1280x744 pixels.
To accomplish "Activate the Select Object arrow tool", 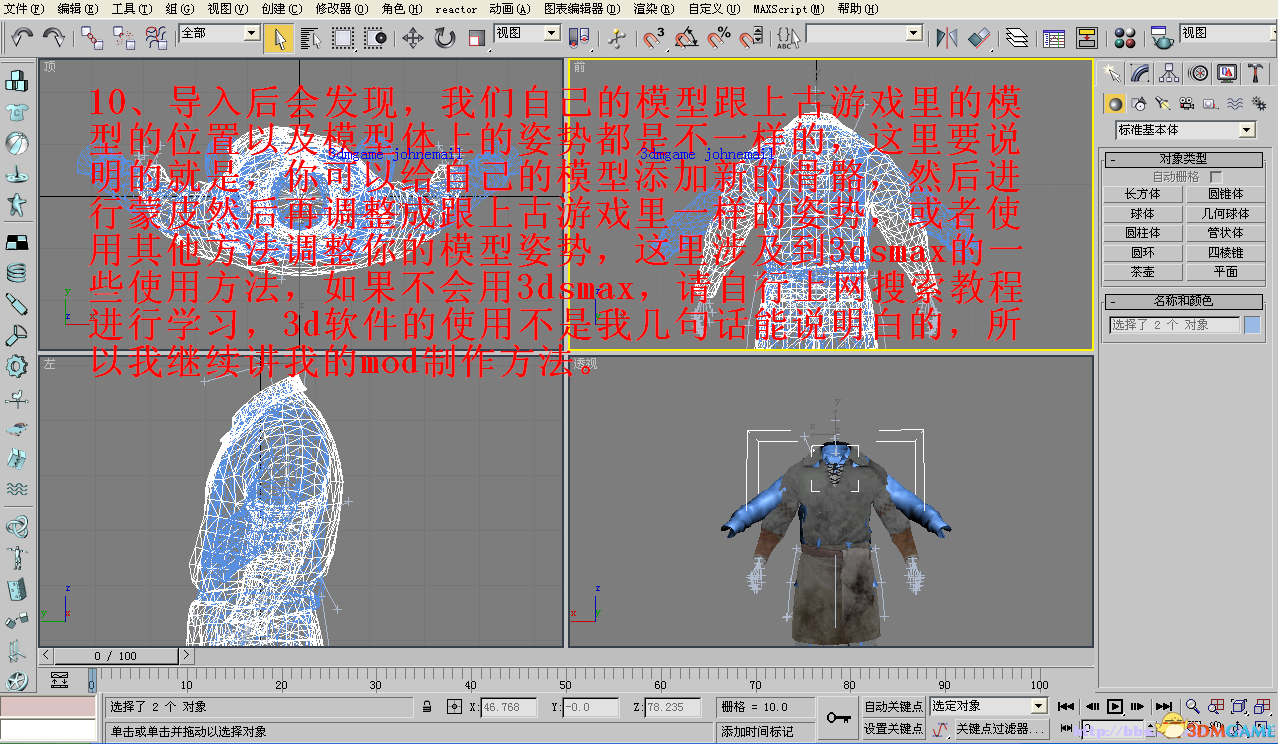I will pos(279,38).
